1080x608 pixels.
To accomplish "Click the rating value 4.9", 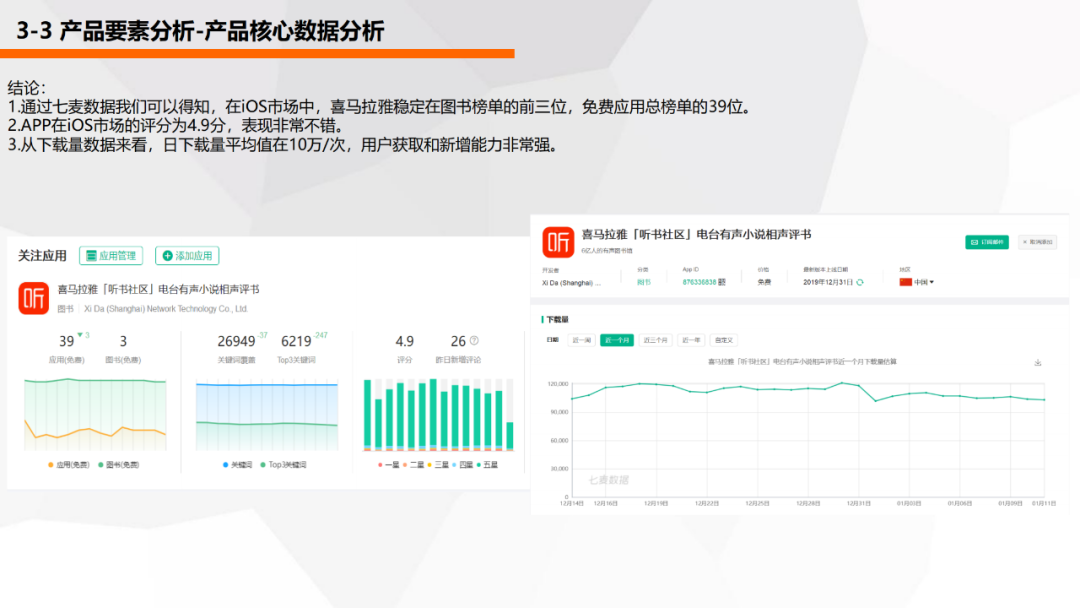I will click(x=404, y=342).
